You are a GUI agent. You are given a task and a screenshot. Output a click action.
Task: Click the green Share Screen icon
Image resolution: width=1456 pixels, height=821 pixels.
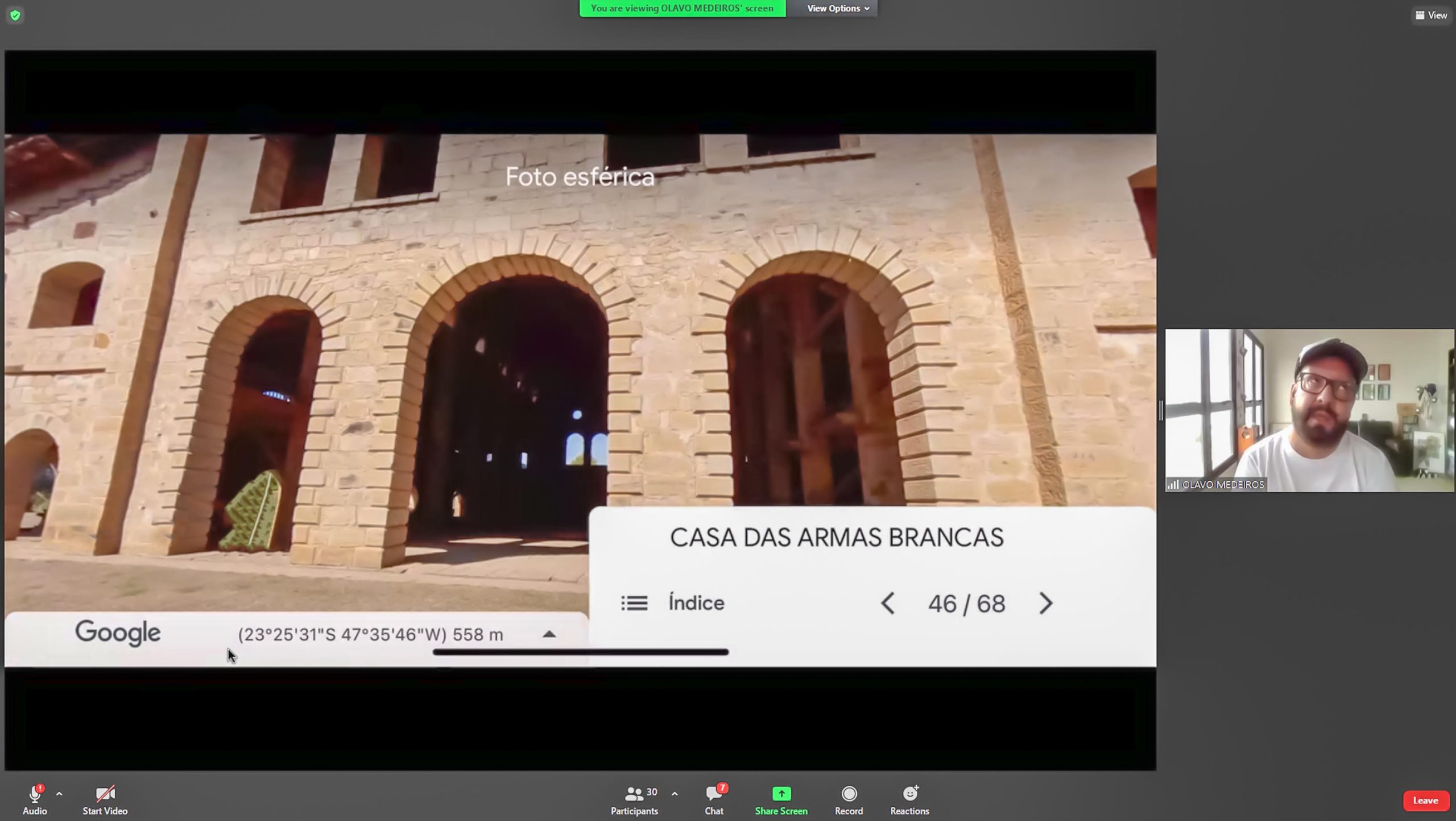[x=781, y=794]
